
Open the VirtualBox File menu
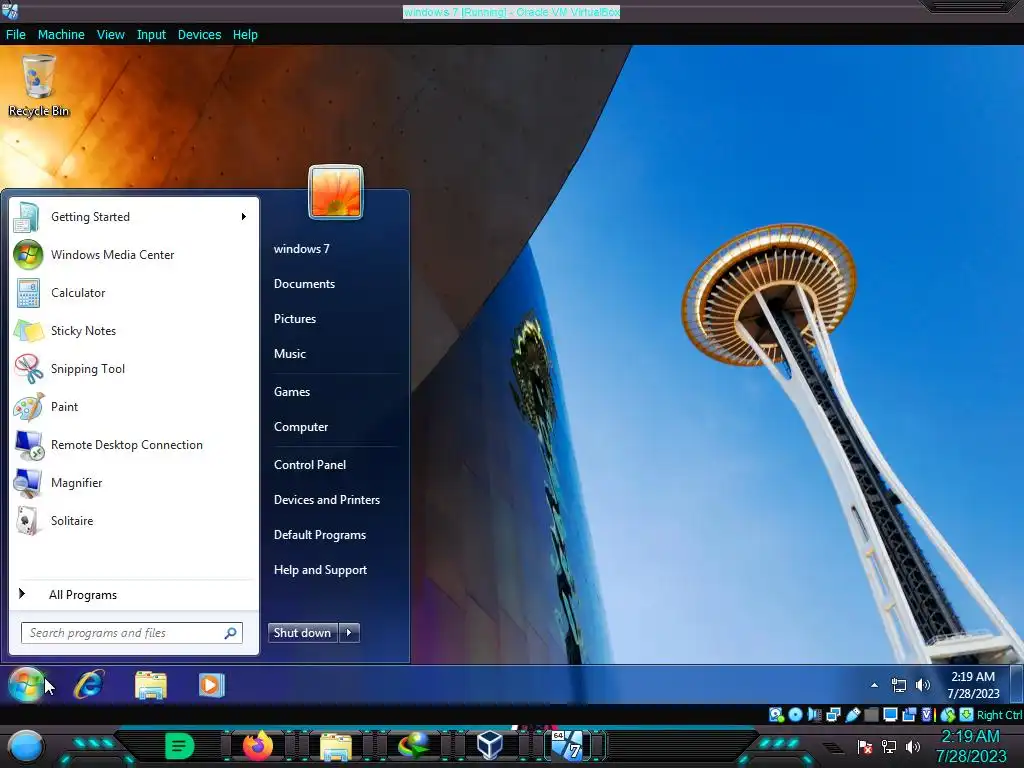pos(16,35)
